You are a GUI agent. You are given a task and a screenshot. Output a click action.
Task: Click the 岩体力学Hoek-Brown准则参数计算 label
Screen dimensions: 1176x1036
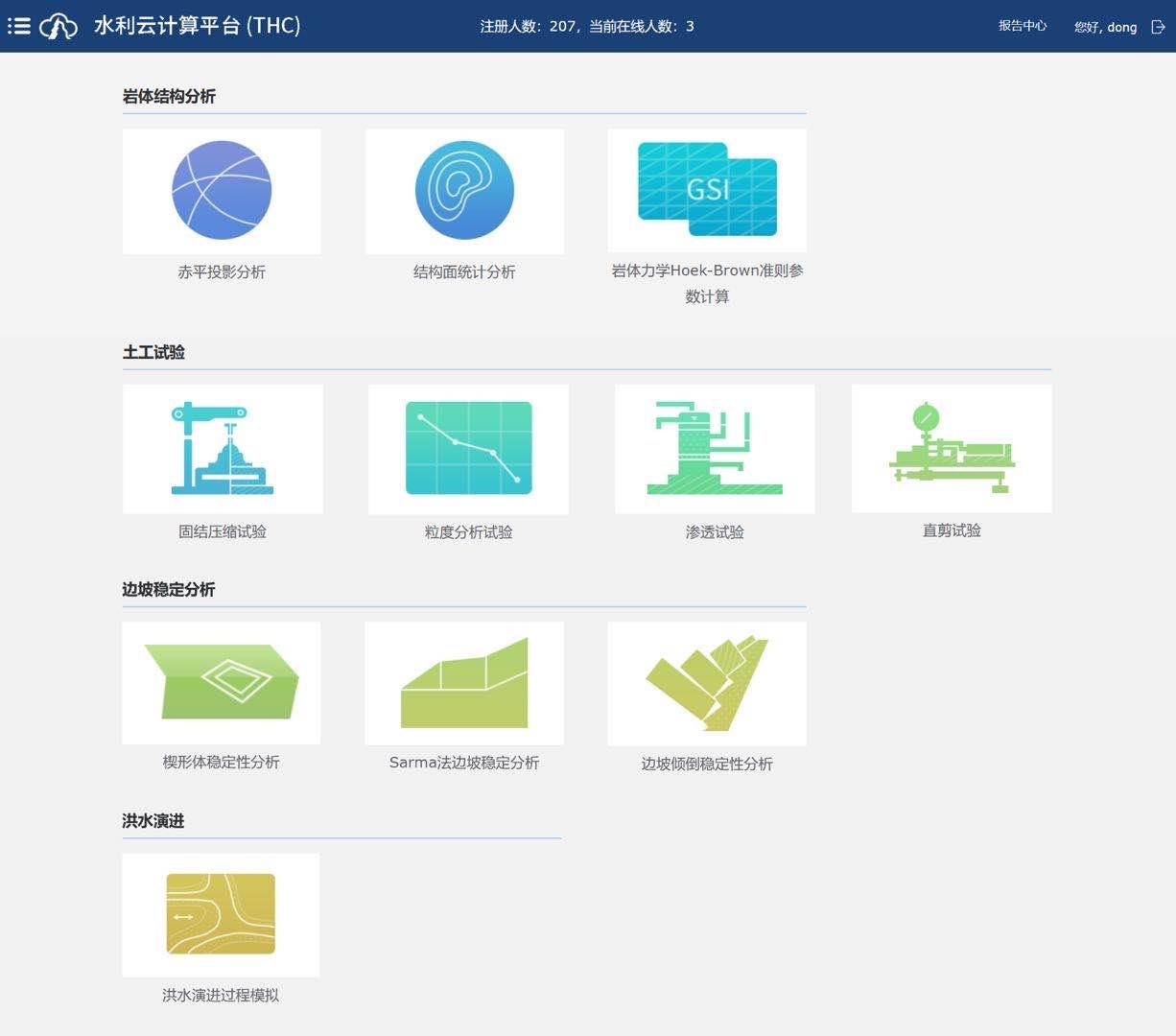tap(707, 283)
